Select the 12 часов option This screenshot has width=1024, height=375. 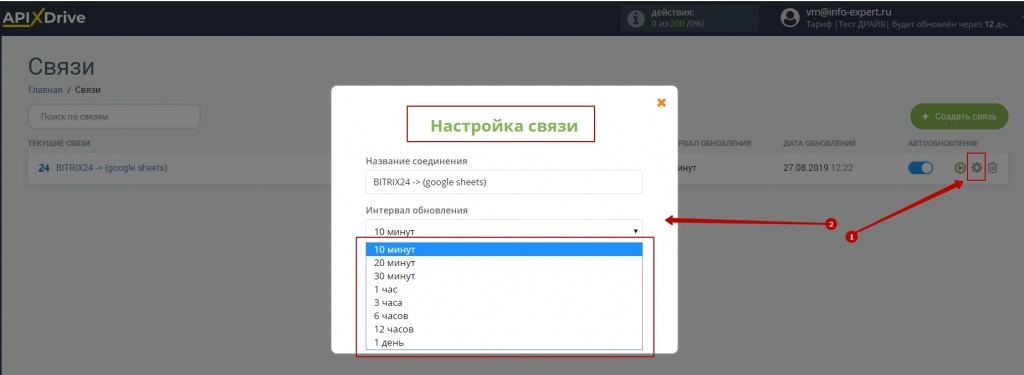click(504, 329)
